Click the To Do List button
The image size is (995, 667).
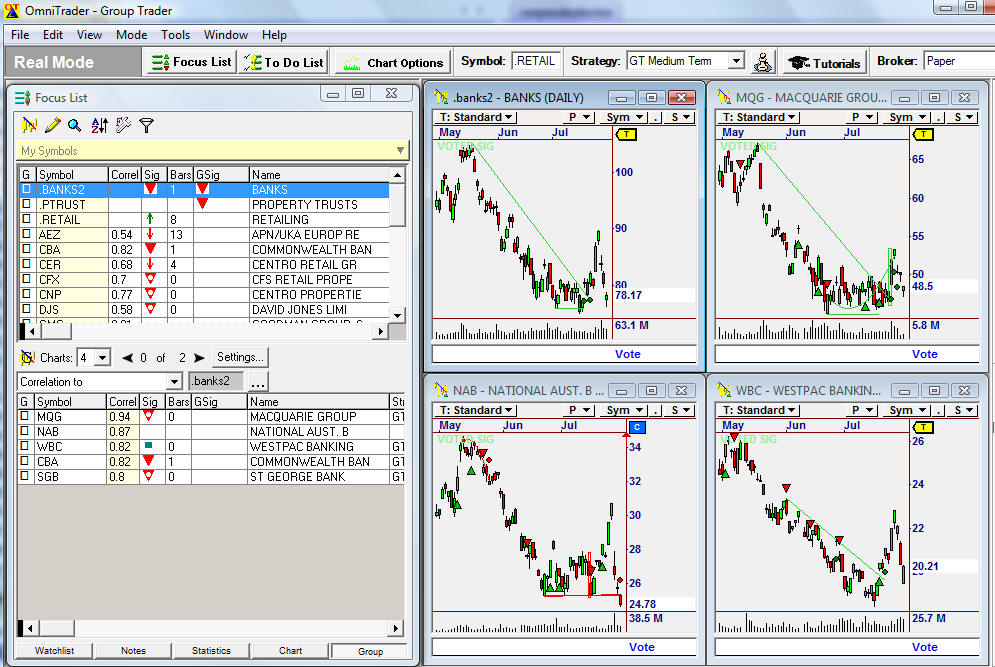(x=284, y=62)
